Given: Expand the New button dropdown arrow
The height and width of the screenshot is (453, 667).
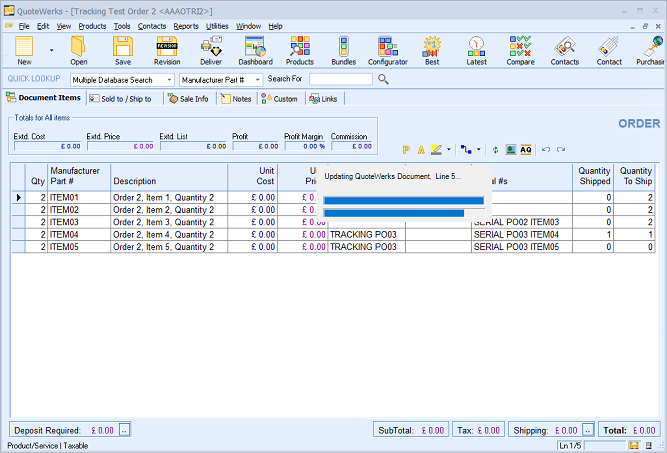Looking at the screenshot, I should click(50, 49).
